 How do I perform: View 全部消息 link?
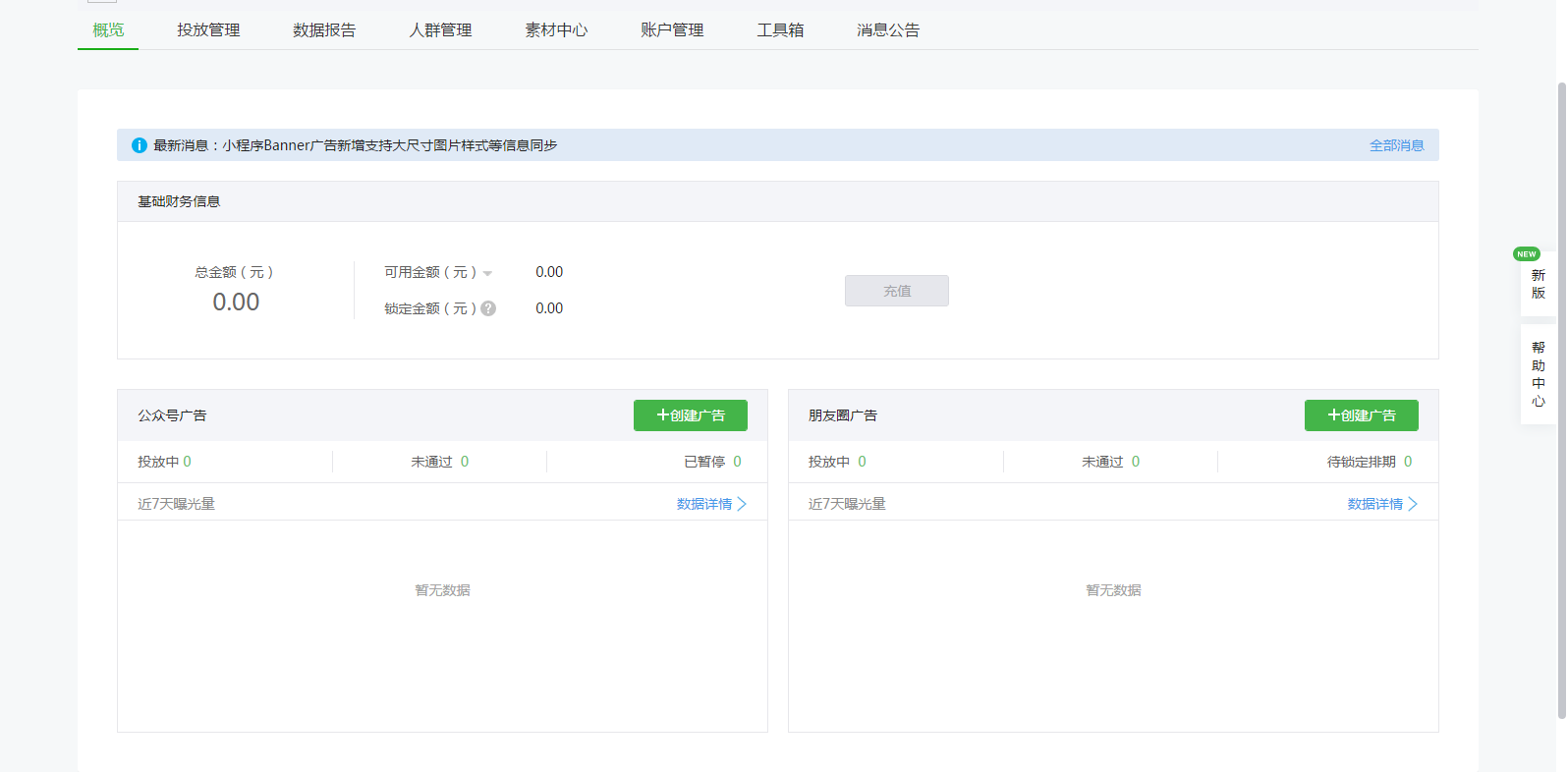(1396, 145)
